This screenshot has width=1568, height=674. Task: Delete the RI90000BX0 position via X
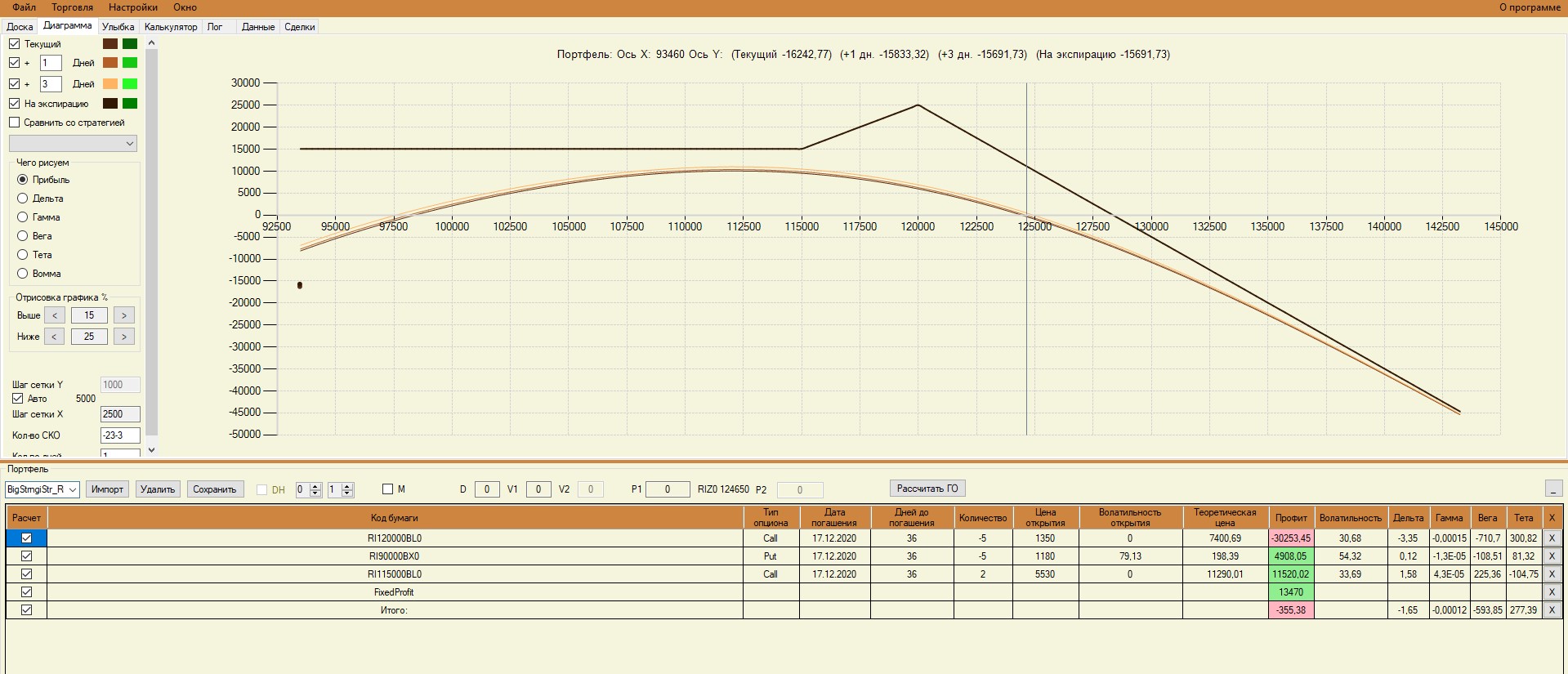[1552, 556]
